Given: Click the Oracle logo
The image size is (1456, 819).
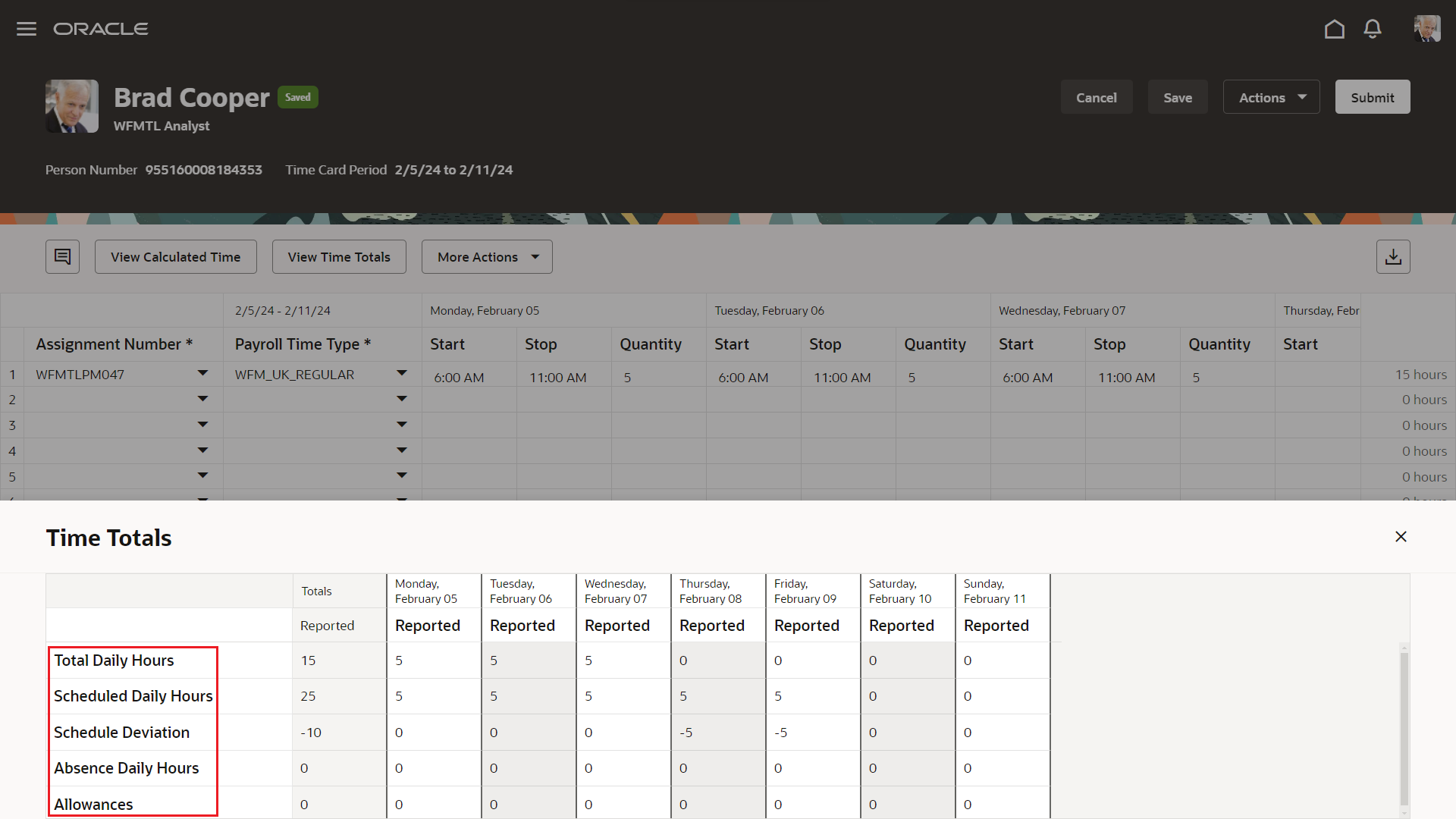Looking at the screenshot, I should coord(101,29).
